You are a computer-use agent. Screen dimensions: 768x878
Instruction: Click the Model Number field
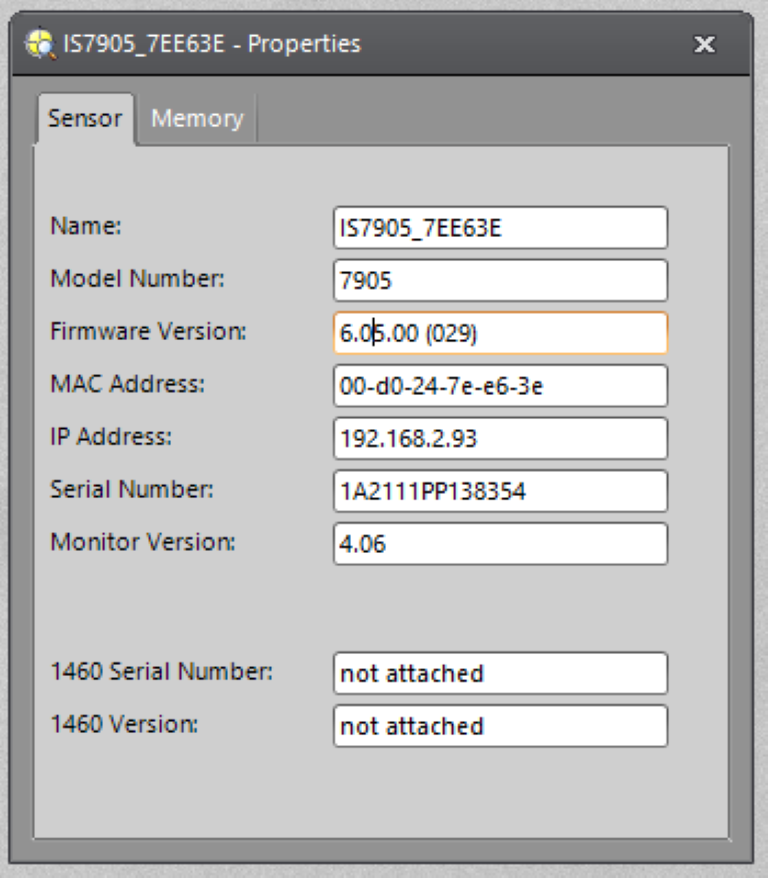tap(500, 281)
